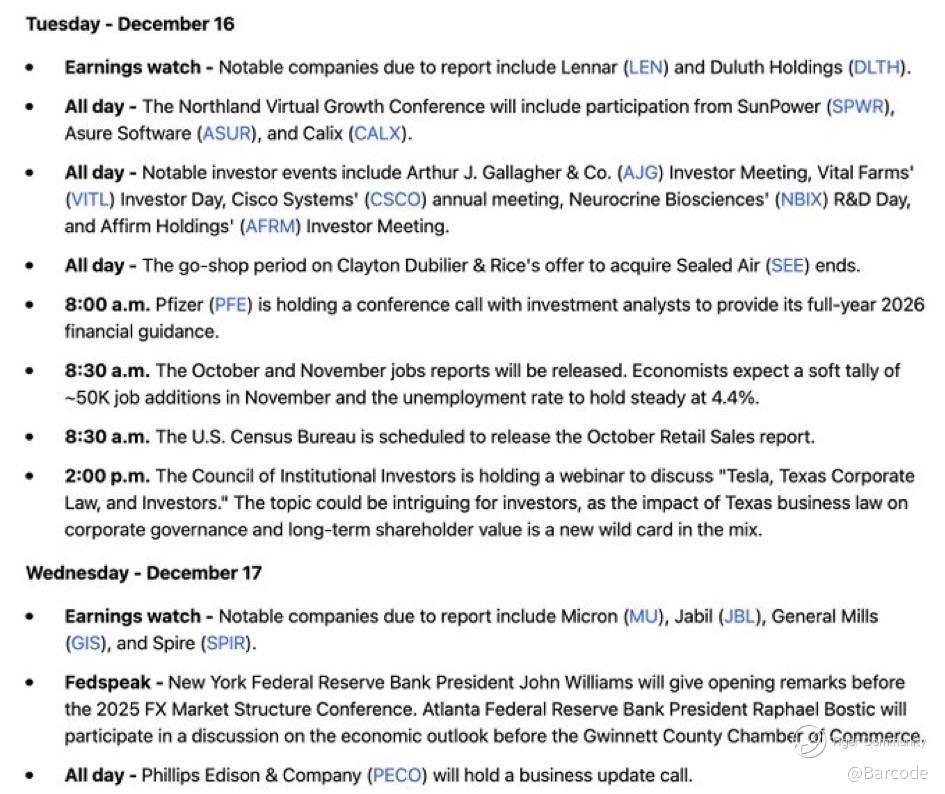Open the LEN ticker link
The width and height of the screenshot is (945, 794).
point(645,67)
